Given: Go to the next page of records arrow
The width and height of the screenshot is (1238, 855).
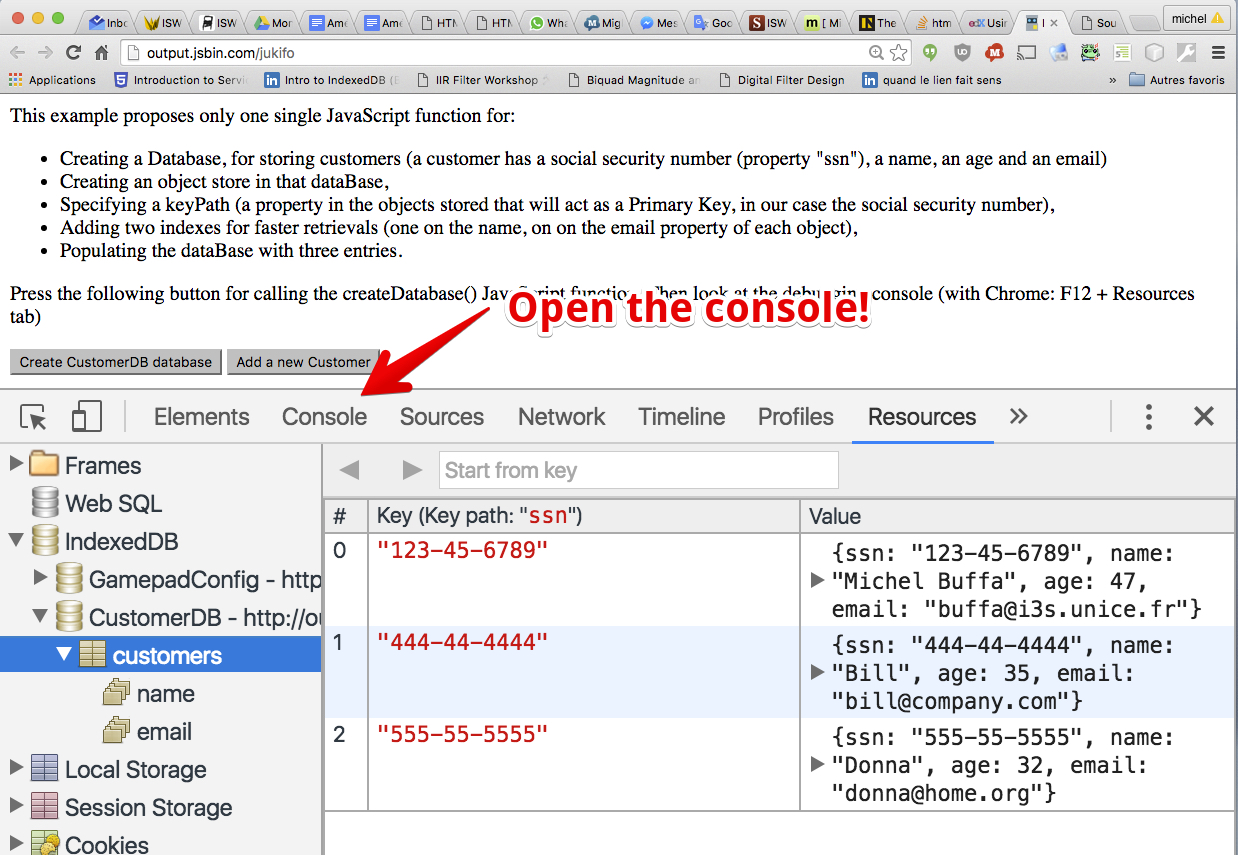Looking at the screenshot, I should click(411, 470).
